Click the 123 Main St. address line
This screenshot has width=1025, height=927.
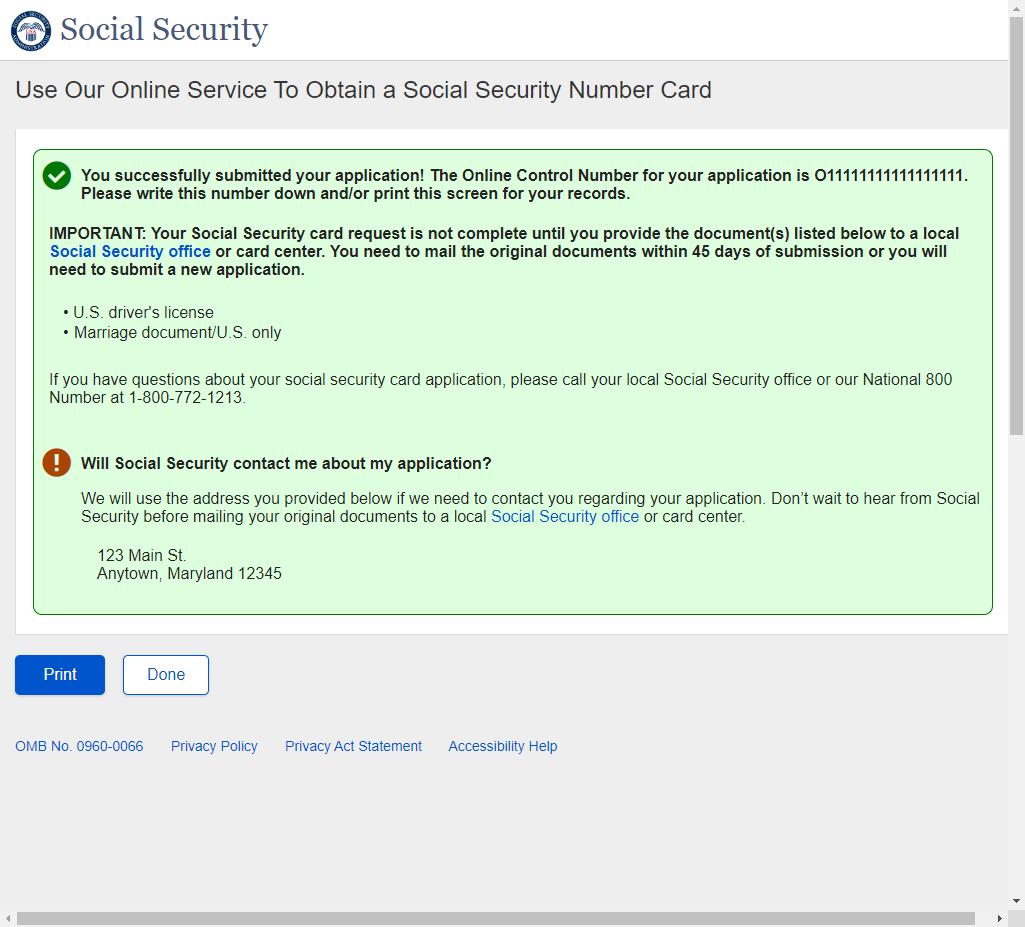point(142,555)
